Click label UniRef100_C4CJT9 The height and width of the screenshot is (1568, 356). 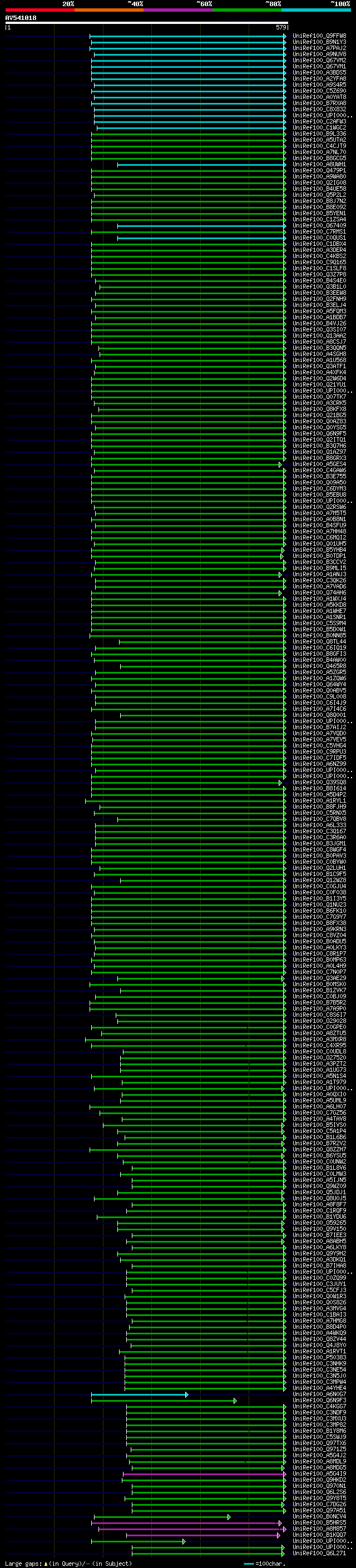pyautogui.click(x=319, y=146)
